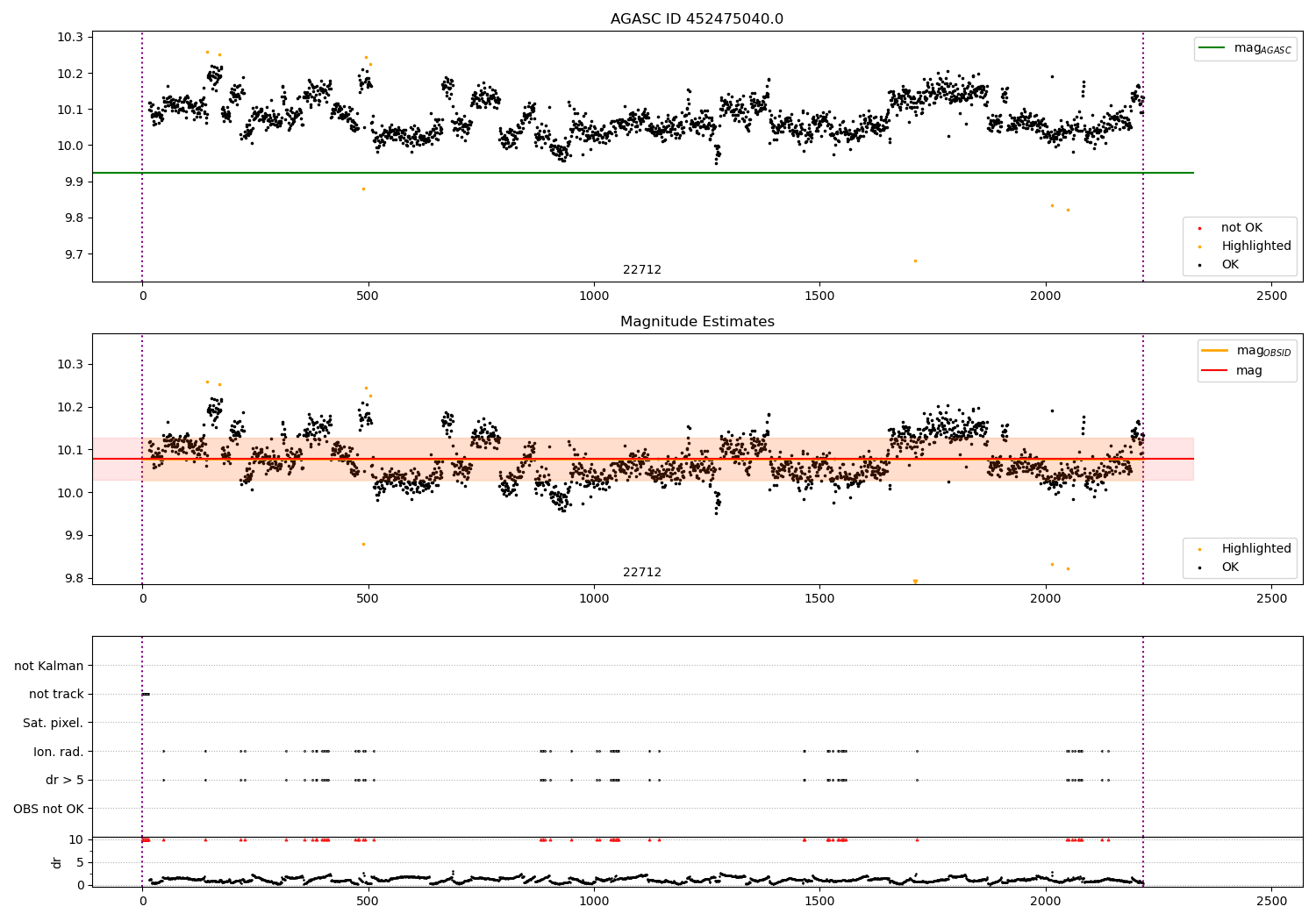This screenshot has height=921, width=1316.
Task: Click the 'AGASC ID 452475040.0' plot title
Action: (x=697, y=19)
